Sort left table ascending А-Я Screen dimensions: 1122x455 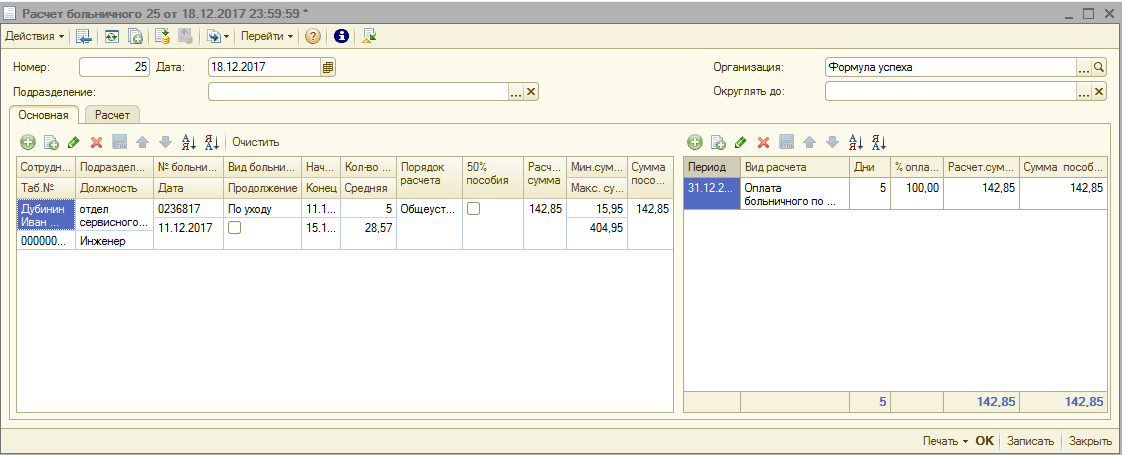[x=189, y=143]
